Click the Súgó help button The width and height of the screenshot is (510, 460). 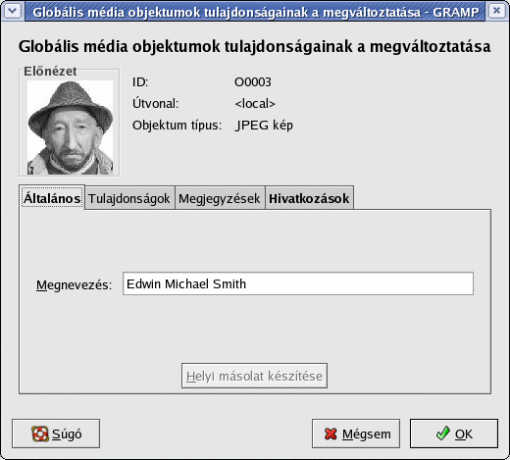(56, 434)
